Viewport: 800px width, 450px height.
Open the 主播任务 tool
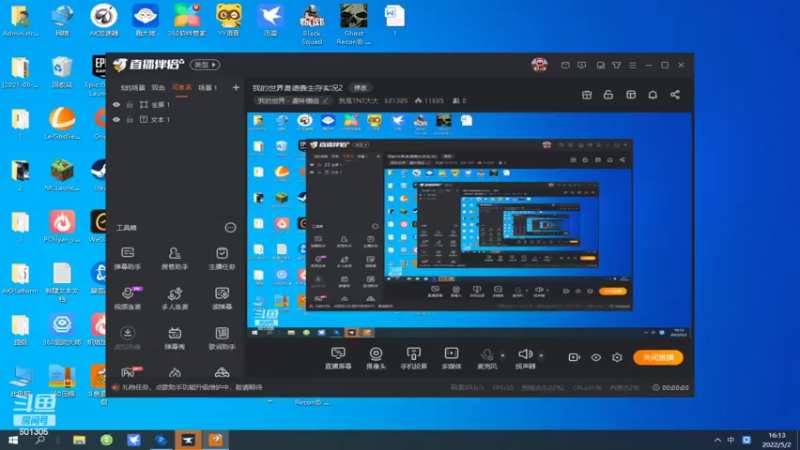tap(222, 258)
